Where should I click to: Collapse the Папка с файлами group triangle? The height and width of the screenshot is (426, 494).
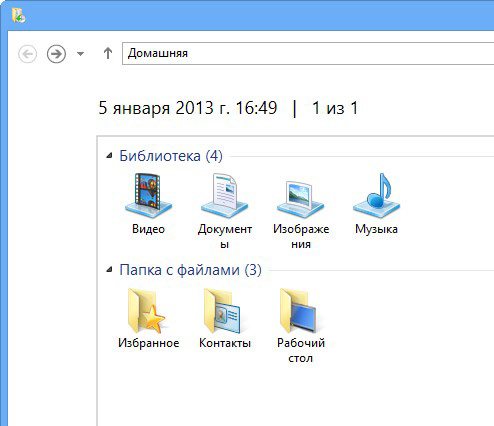click(109, 270)
